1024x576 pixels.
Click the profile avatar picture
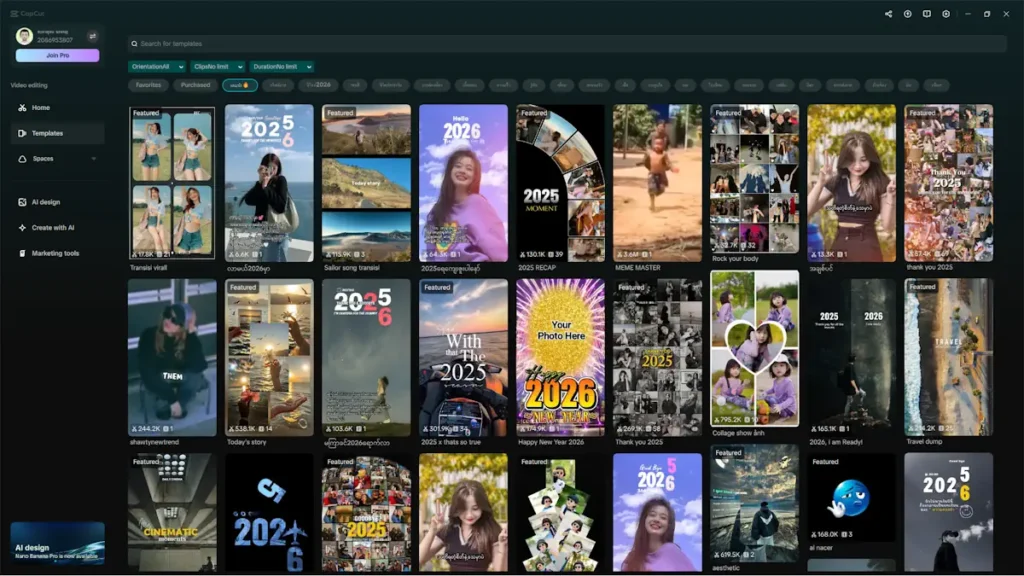[25, 36]
